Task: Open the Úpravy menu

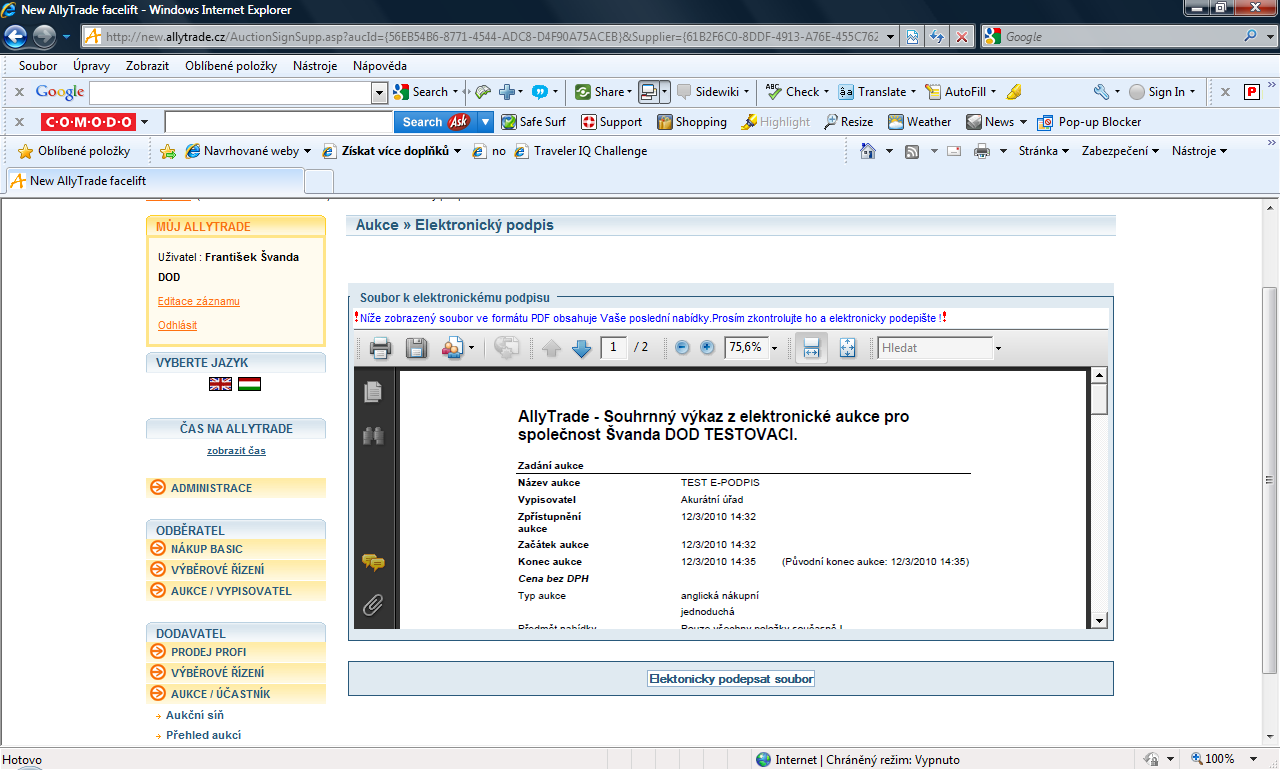Action: pos(91,66)
